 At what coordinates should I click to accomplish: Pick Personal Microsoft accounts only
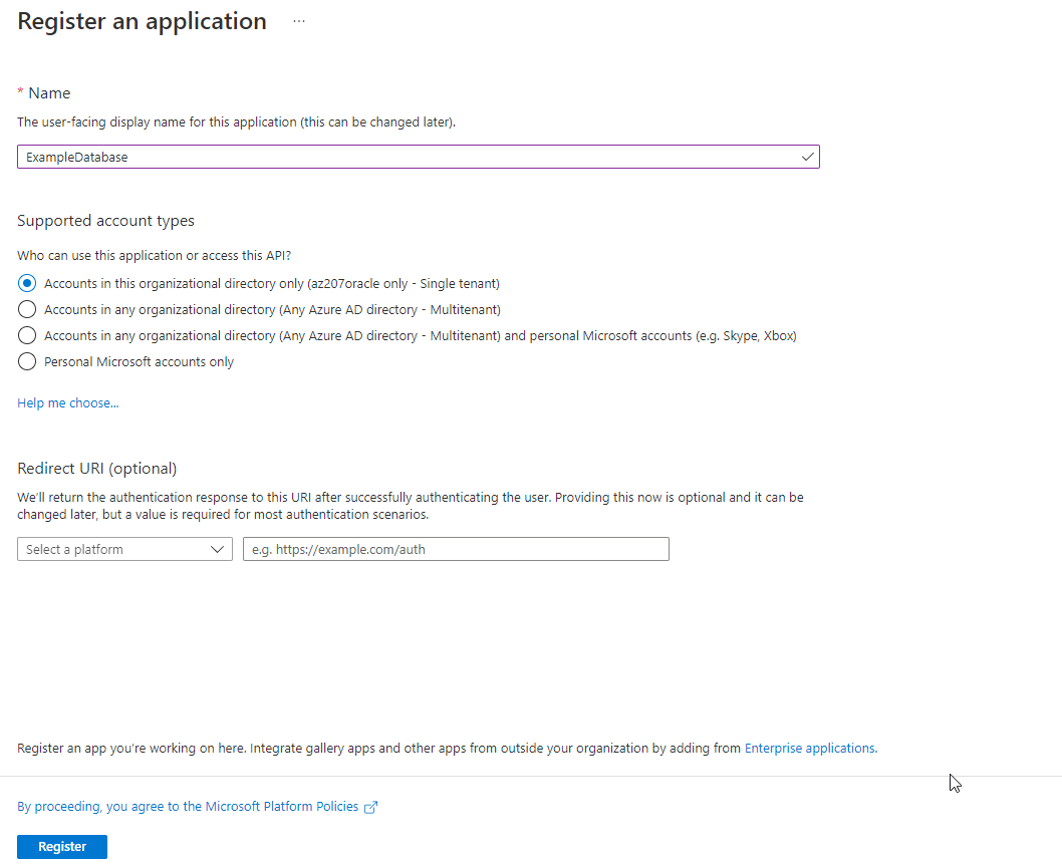pos(26,362)
